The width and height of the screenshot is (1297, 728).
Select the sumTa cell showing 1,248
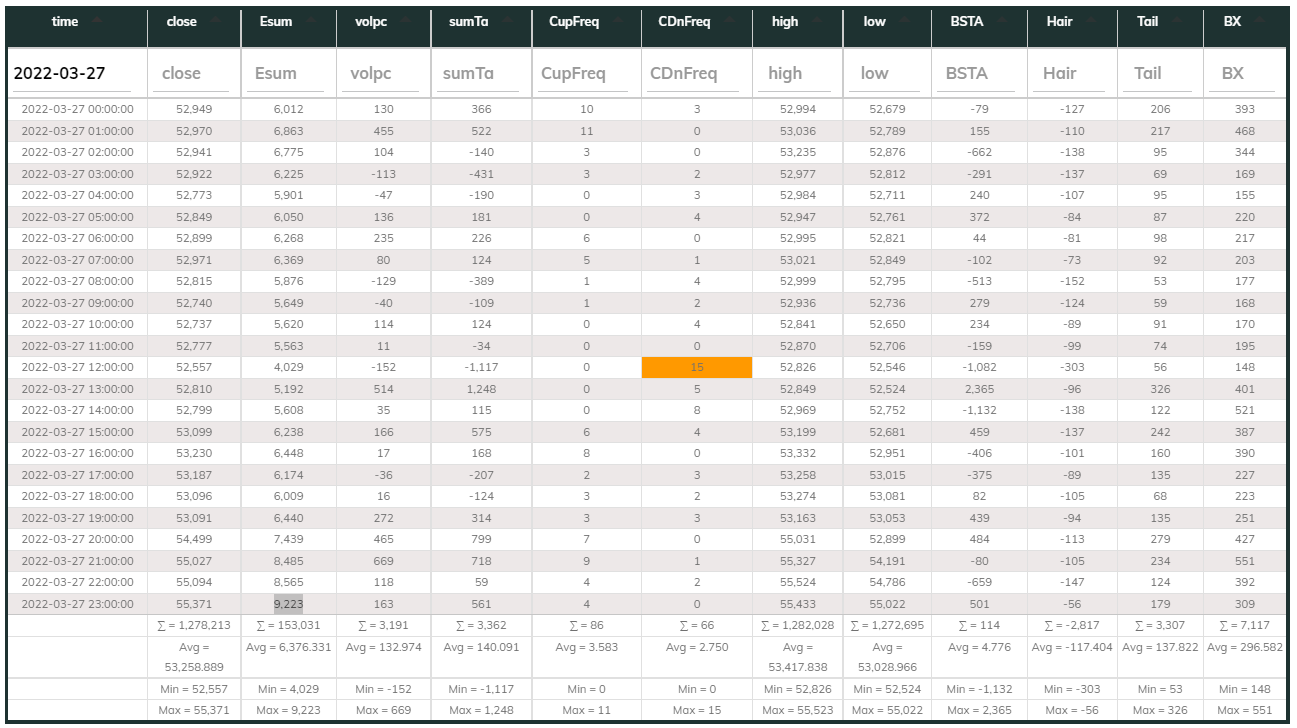pos(481,389)
